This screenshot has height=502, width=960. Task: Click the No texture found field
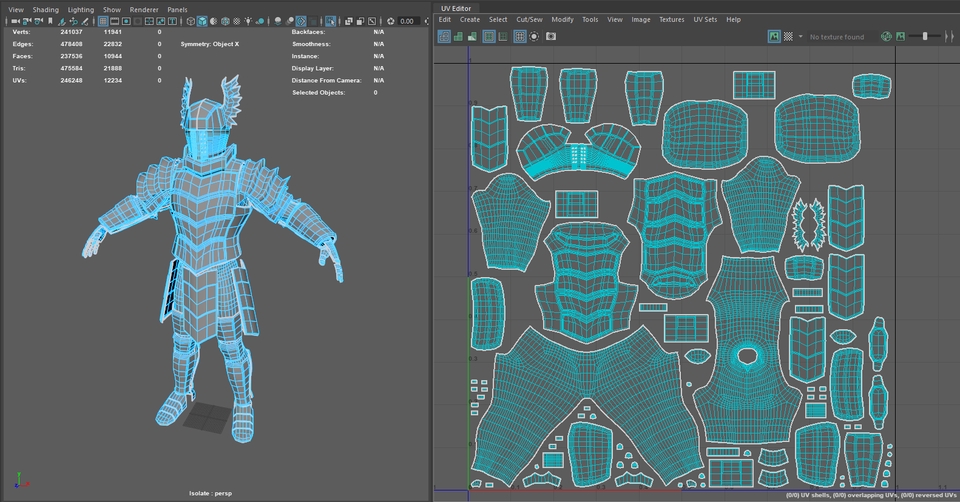pos(841,37)
